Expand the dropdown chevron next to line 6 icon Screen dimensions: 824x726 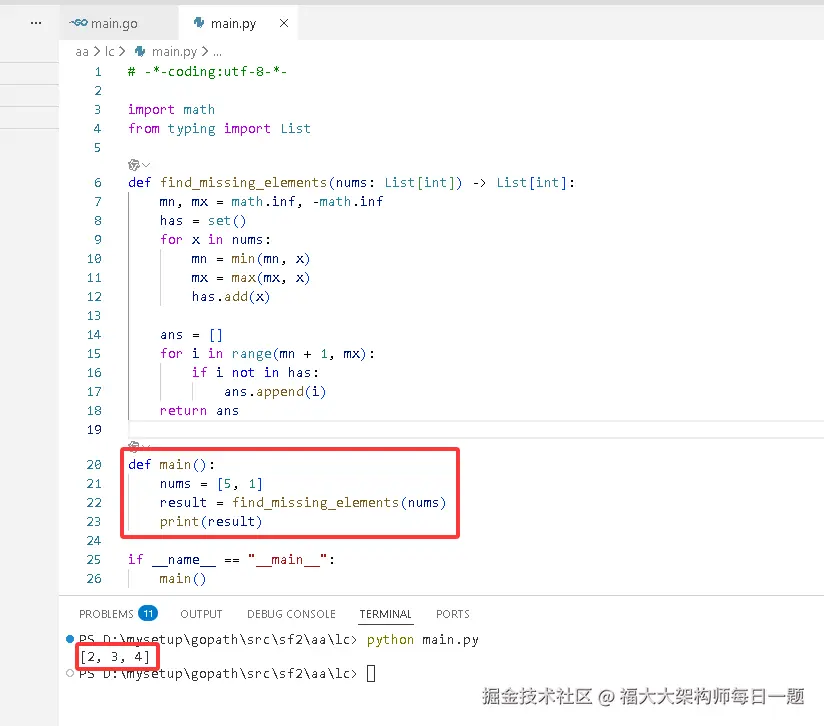coord(146,165)
